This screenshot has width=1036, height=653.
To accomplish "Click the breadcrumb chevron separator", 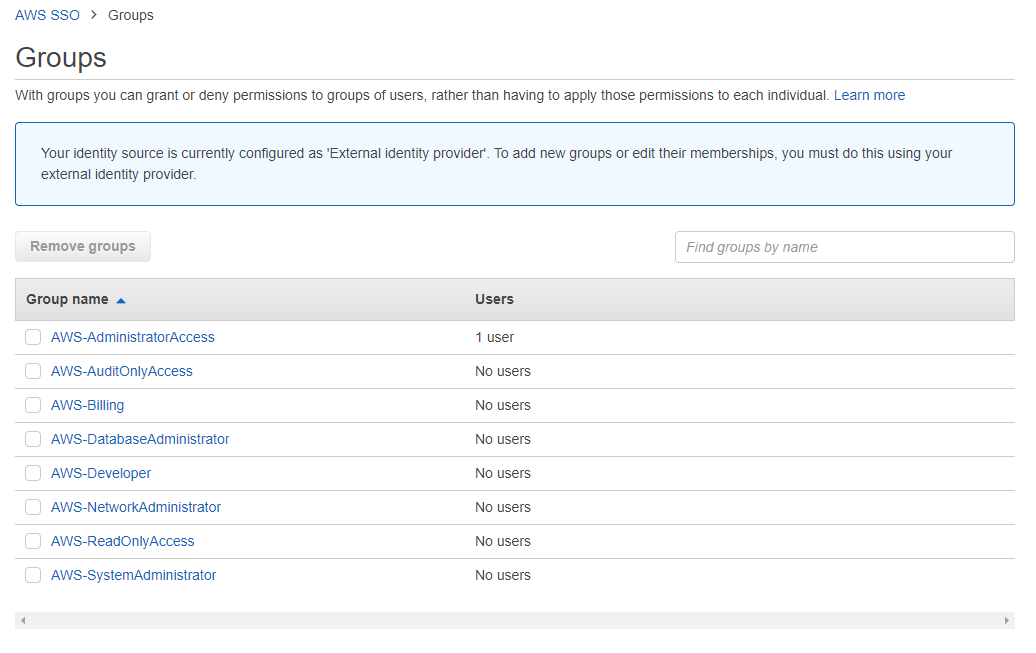I will pos(94,15).
